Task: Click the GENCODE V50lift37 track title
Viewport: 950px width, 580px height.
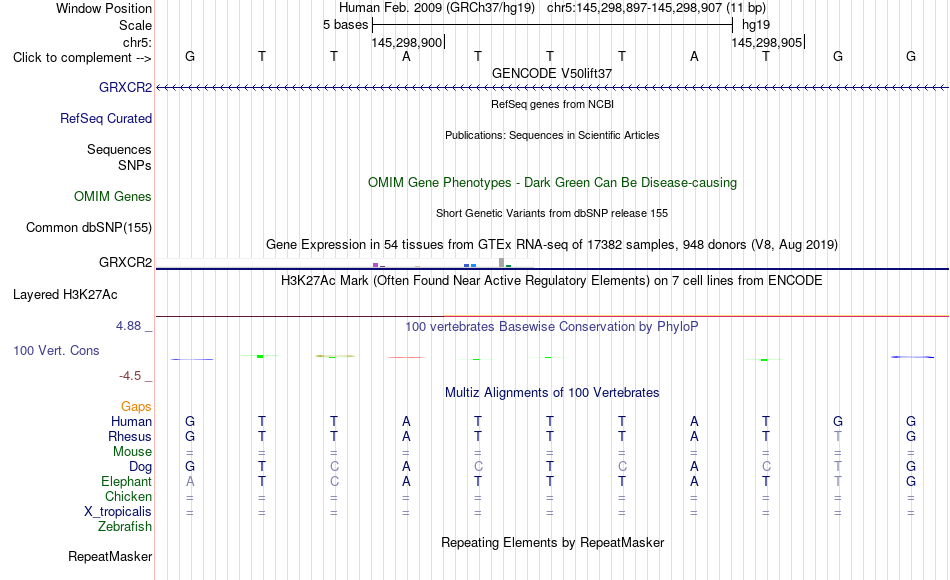Action: (552, 73)
